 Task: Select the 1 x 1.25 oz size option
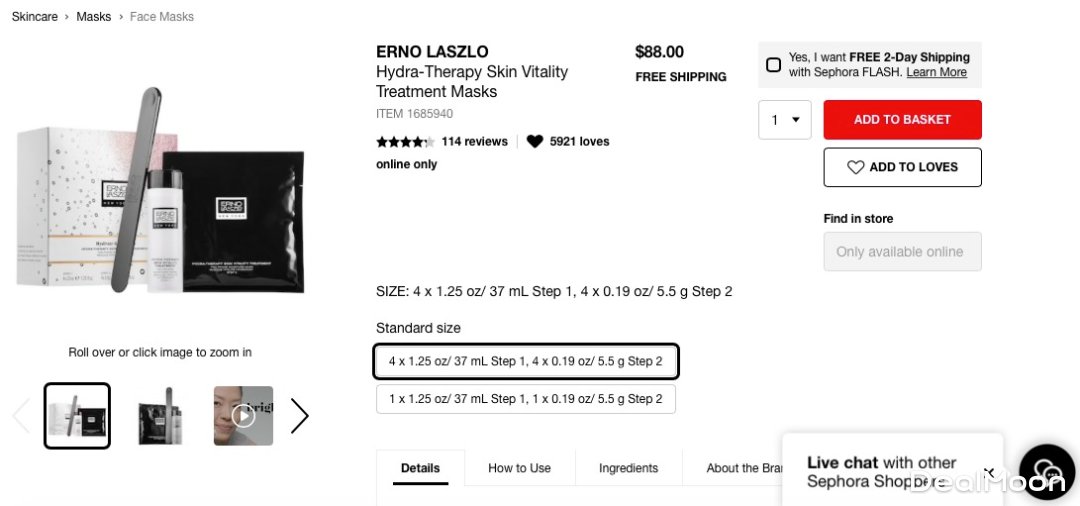click(x=526, y=399)
